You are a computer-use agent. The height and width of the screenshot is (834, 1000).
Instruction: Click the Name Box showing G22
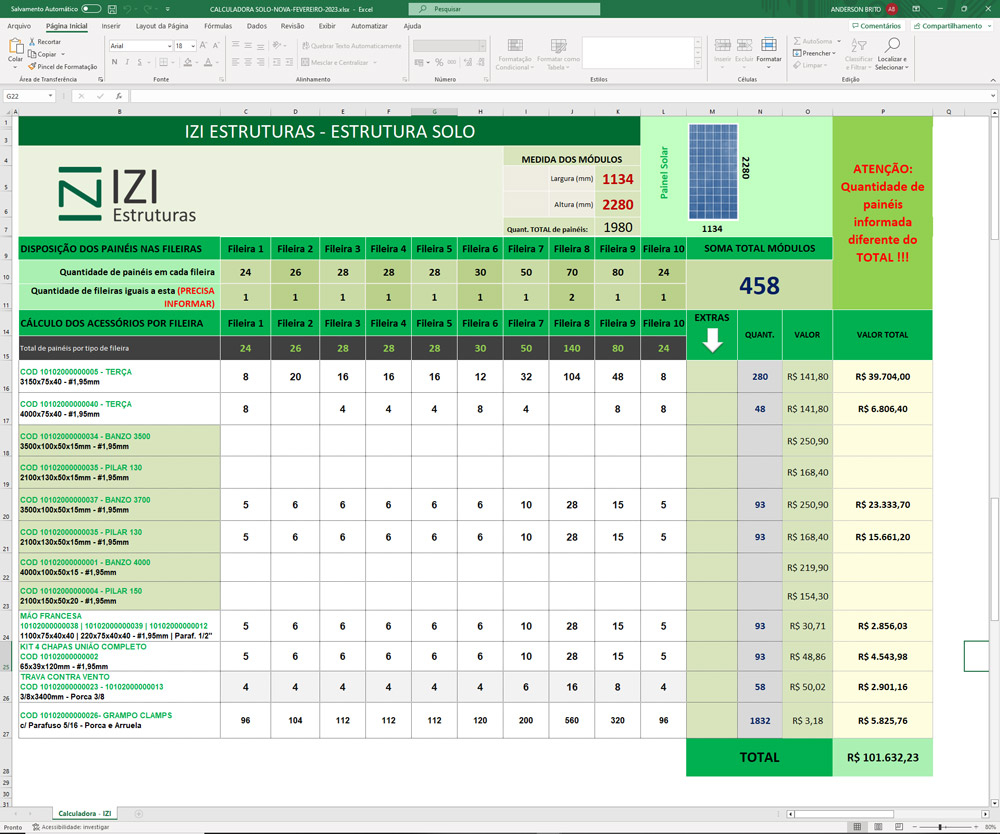[x=29, y=96]
